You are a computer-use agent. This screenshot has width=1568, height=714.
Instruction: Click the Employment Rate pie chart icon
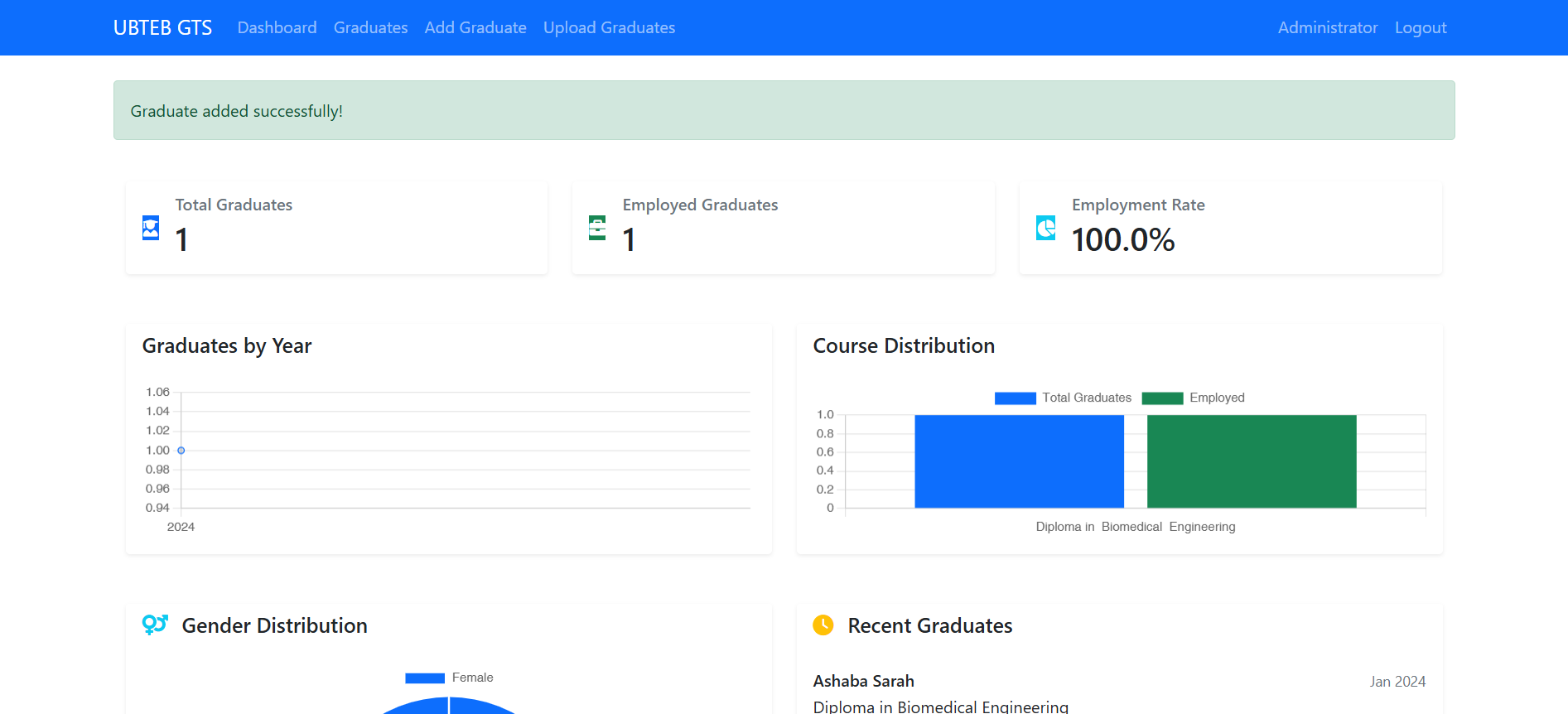pos(1046,228)
